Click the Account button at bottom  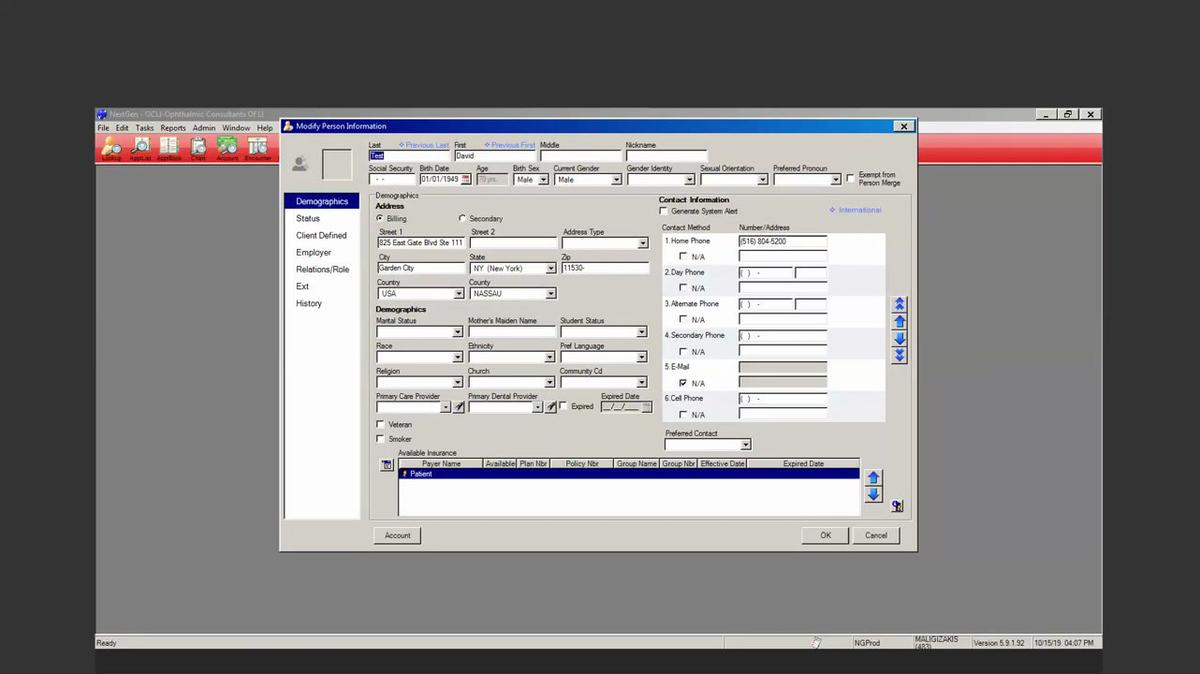pos(397,535)
